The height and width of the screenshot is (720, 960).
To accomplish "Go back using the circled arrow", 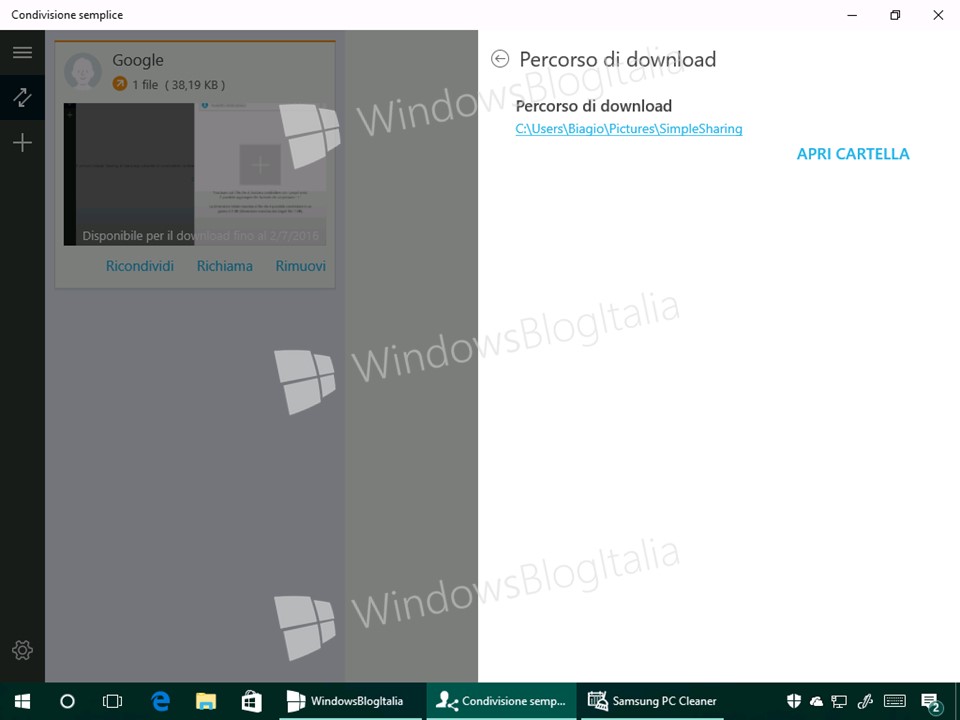I will click(500, 59).
